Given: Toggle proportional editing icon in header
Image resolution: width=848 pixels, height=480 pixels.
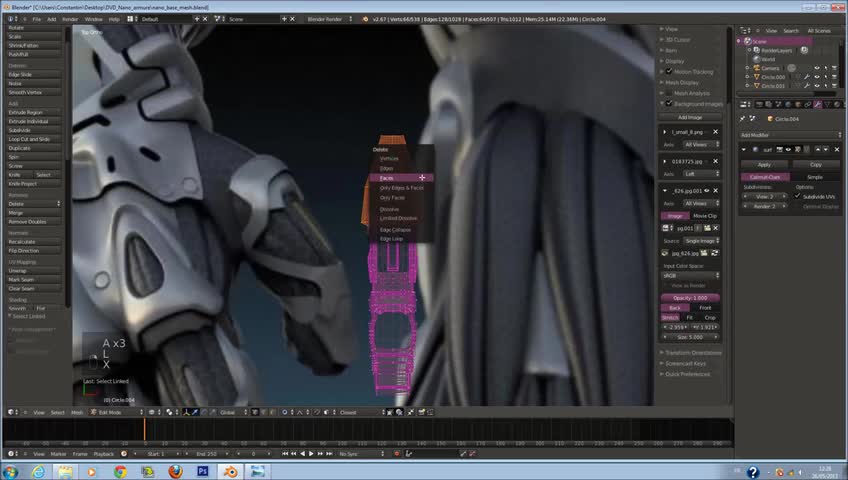Looking at the screenshot, I should (284, 412).
